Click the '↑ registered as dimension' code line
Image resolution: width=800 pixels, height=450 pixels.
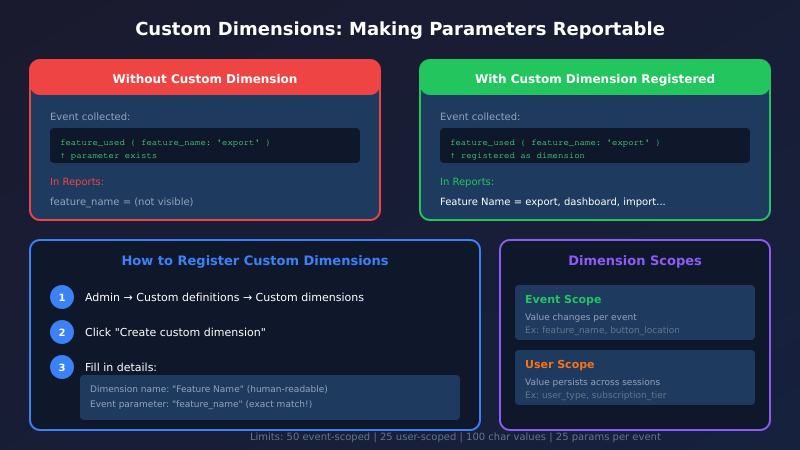click(x=517, y=156)
